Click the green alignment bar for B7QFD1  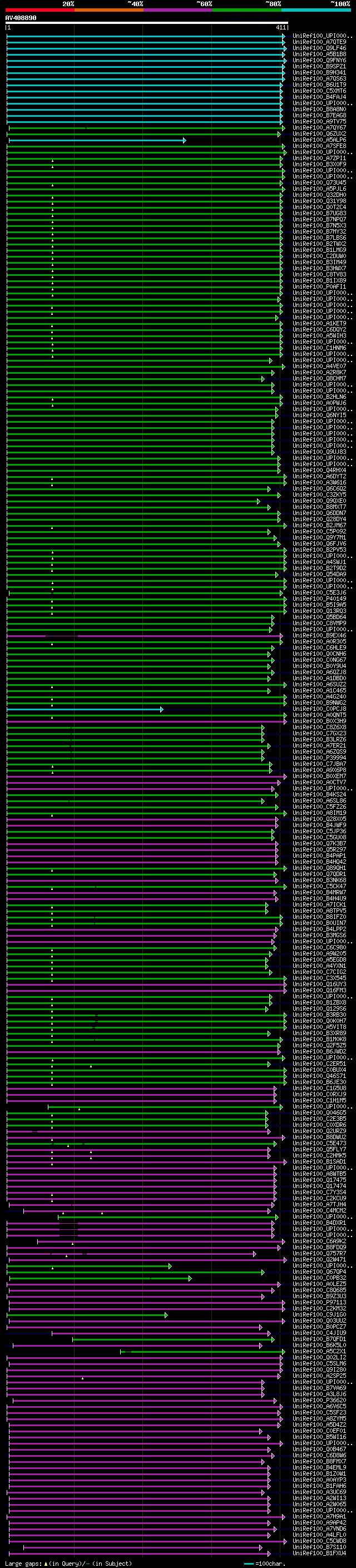[x=174, y=1339]
